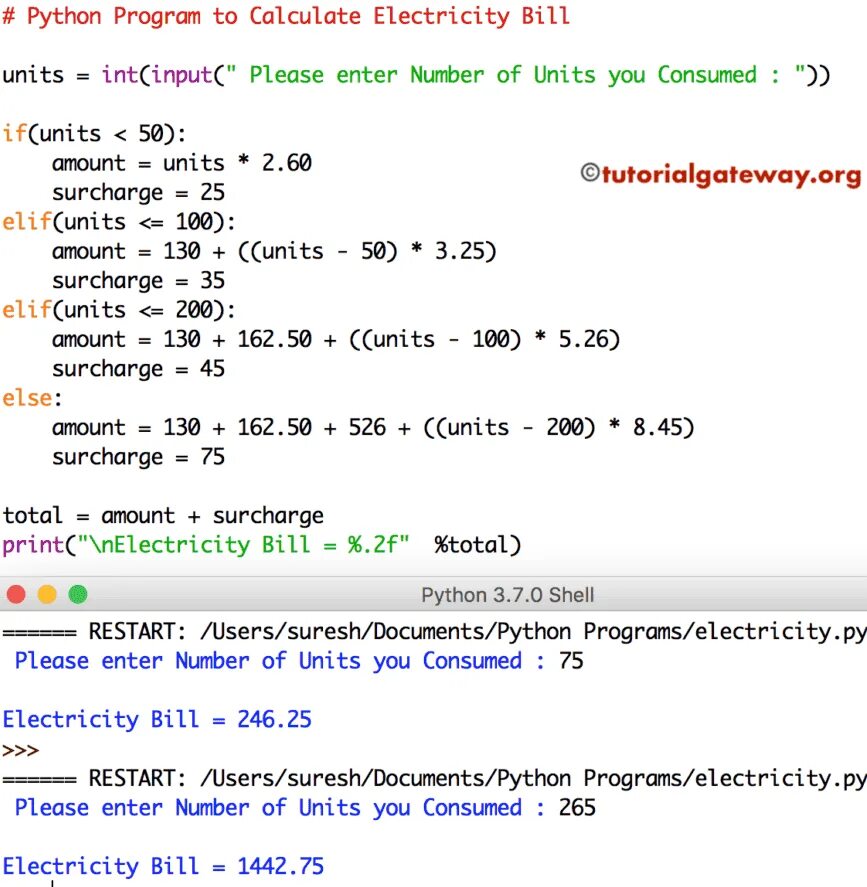The height and width of the screenshot is (887, 867).
Task: Click the line with '(units - 200) * 8.45'
Action: coord(373,428)
